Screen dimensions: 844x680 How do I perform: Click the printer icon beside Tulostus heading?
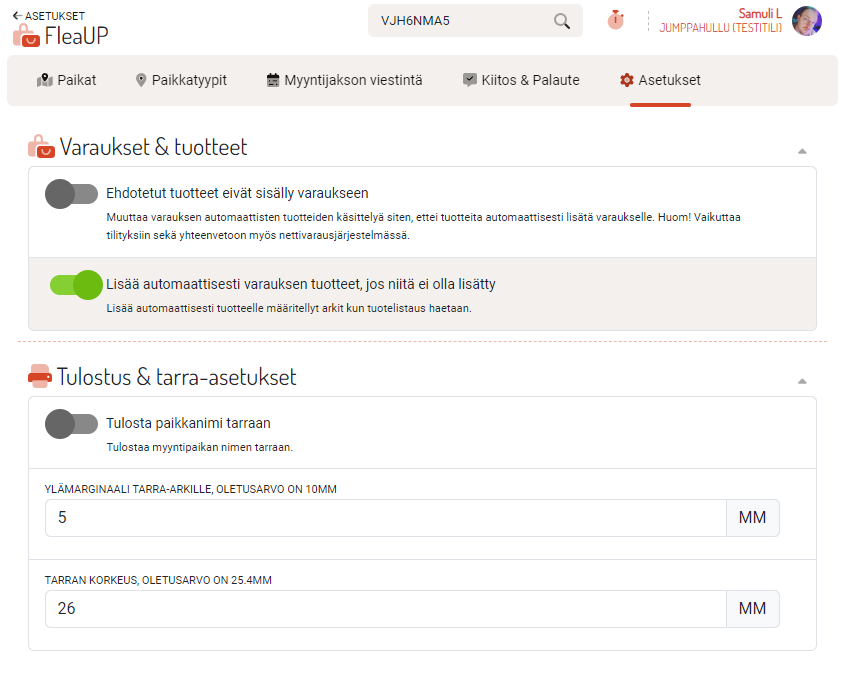[39, 377]
